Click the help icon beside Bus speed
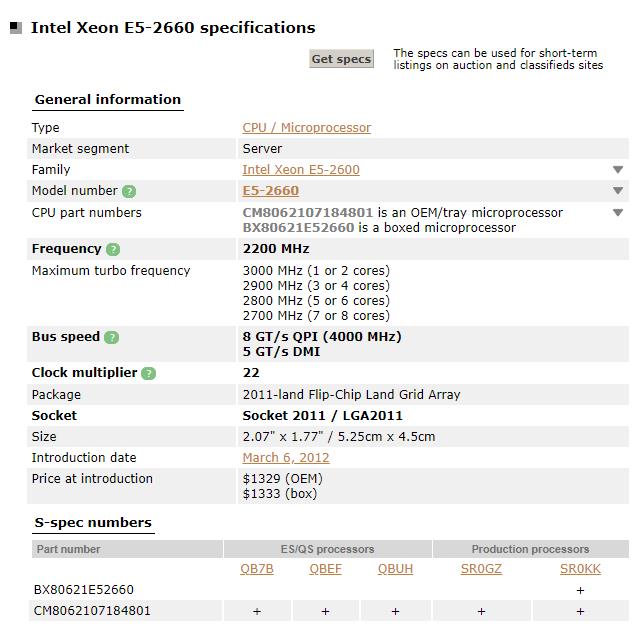 pyautogui.click(x=111, y=337)
